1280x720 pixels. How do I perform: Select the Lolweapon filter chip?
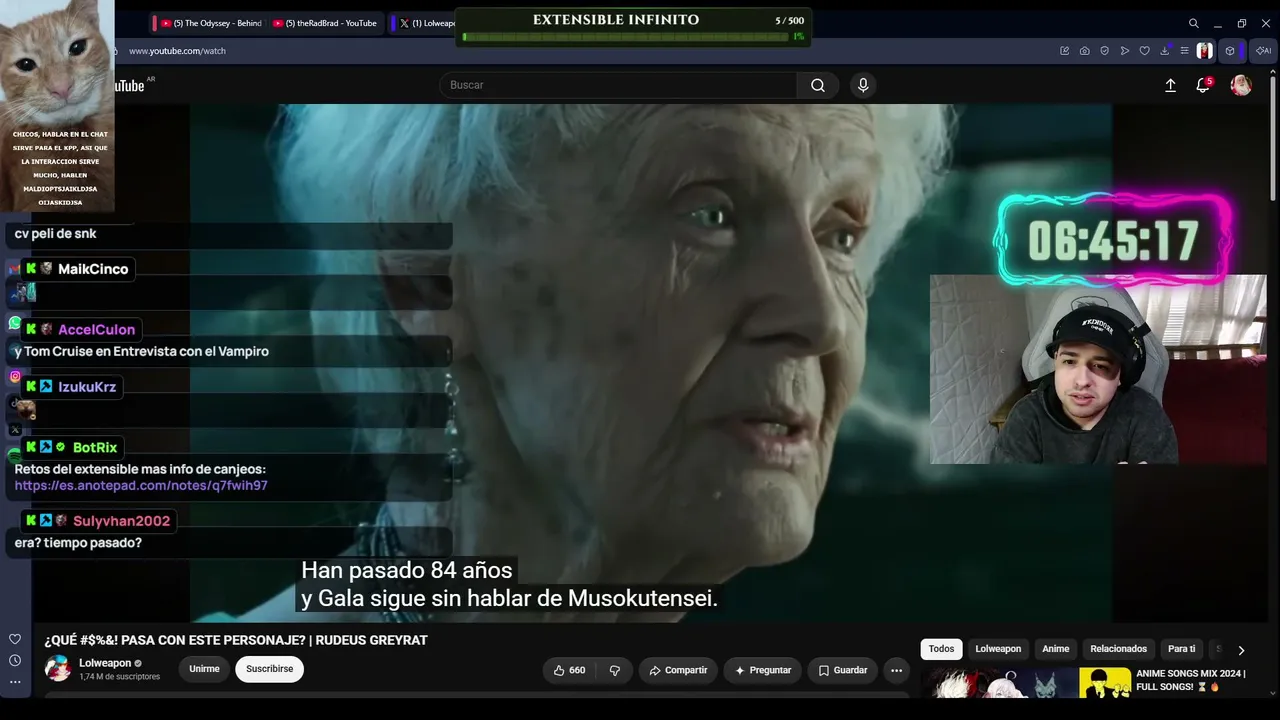(998, 649)
